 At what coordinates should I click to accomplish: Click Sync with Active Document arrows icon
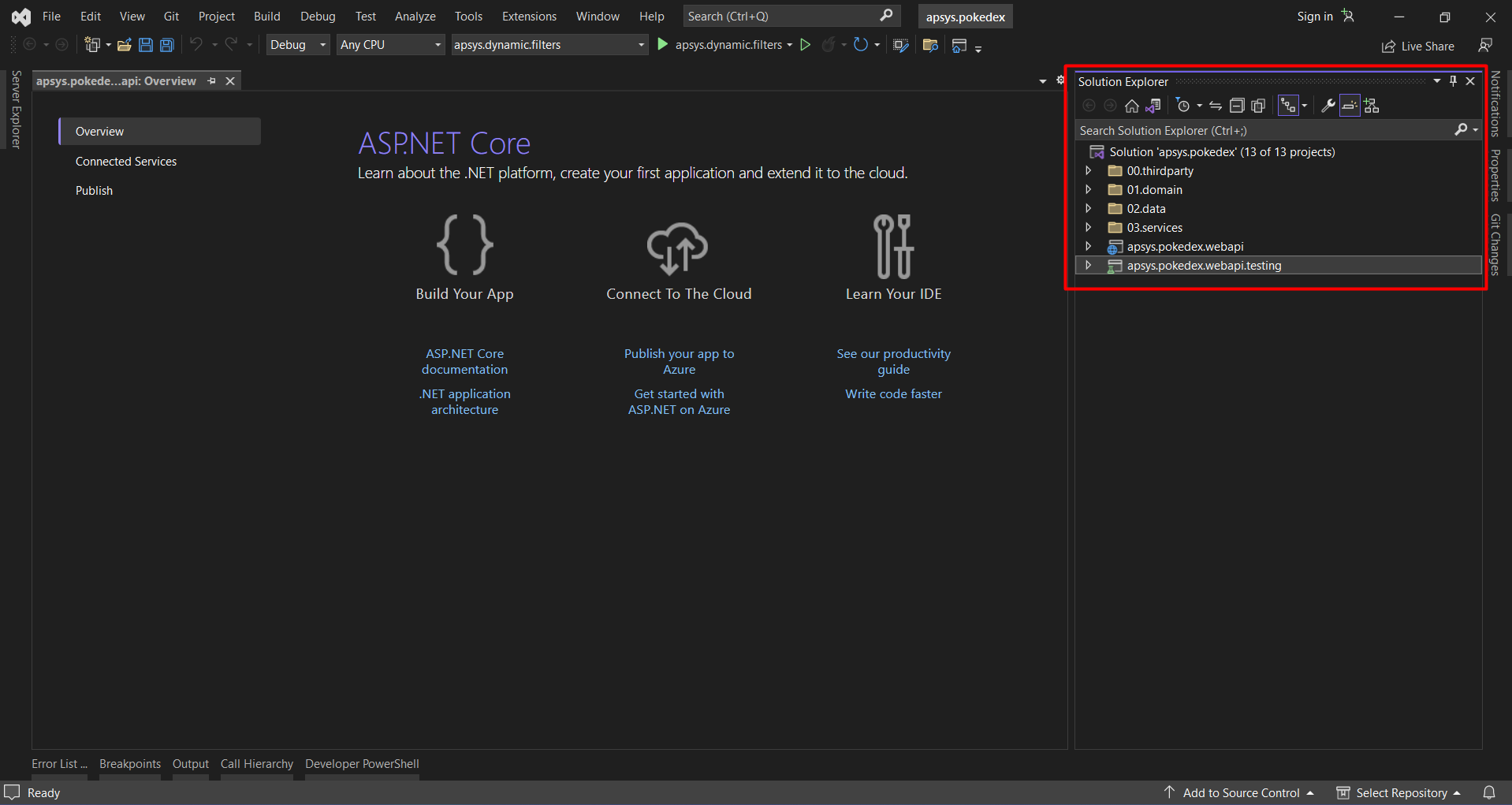[1216, 106]
